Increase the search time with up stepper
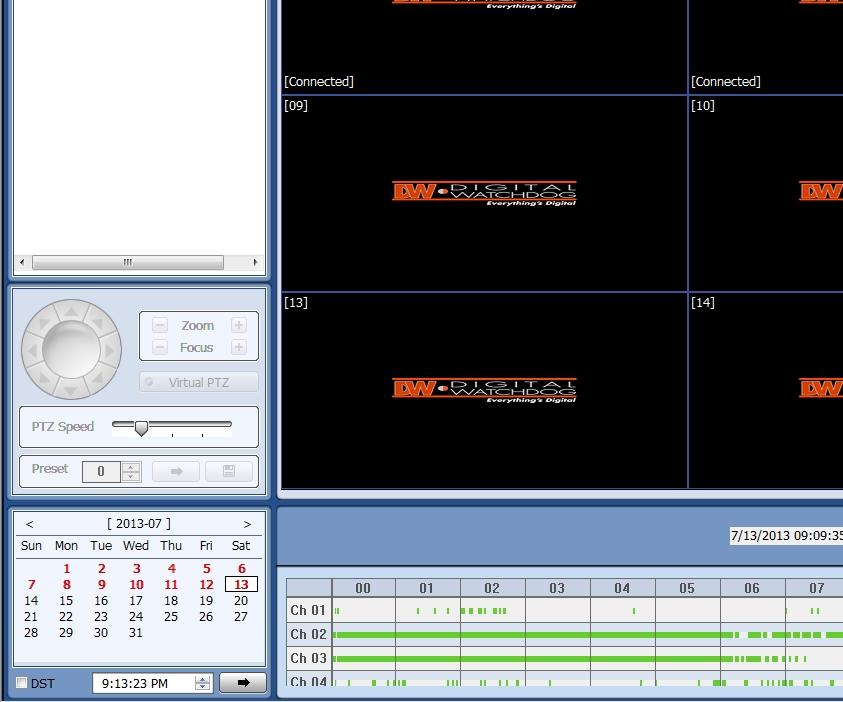This screenshot has height=702, width=843. (x=203, y=679)
